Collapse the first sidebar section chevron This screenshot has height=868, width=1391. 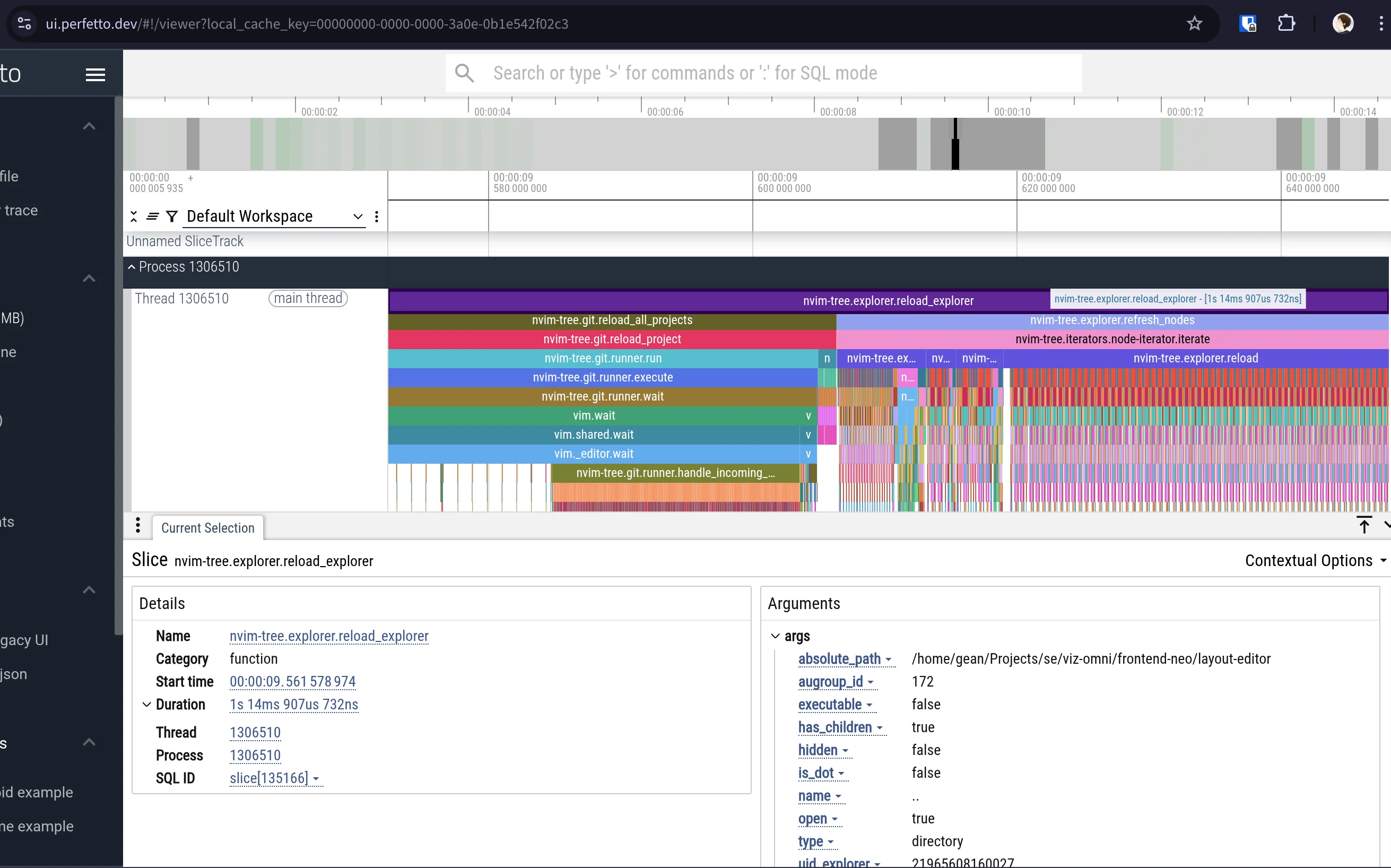89,126
